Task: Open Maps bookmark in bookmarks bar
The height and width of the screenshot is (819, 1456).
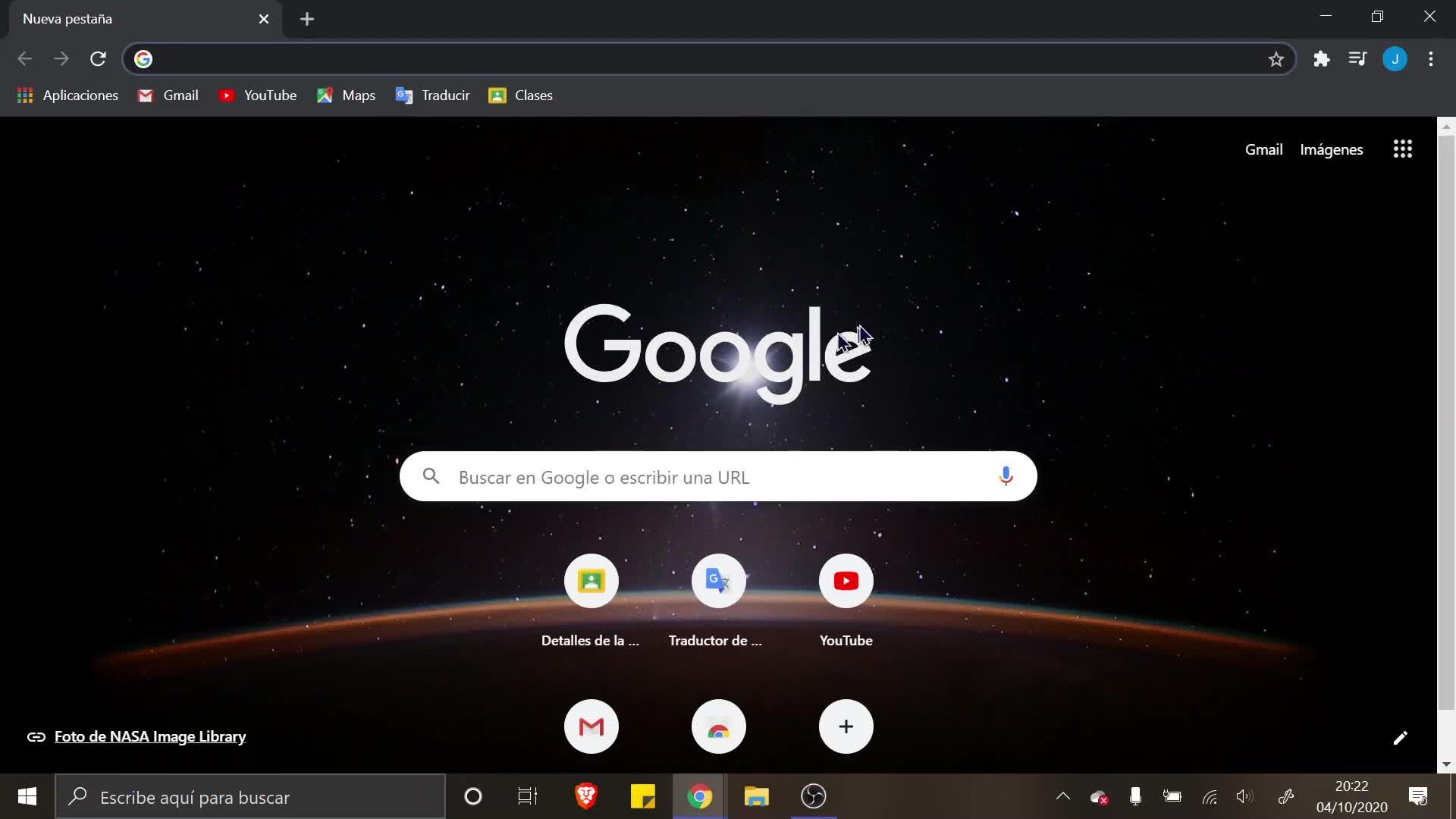Action: pos(346,96)
